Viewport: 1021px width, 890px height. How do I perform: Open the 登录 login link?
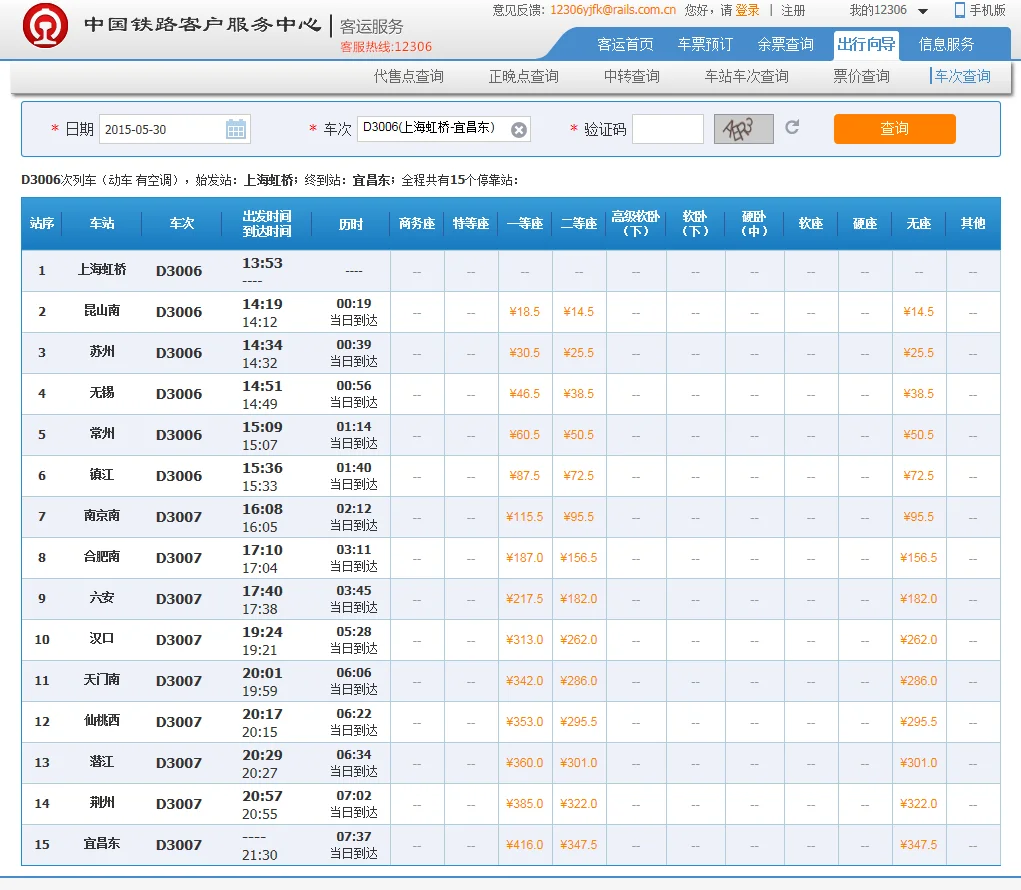(x=745, y=10)
